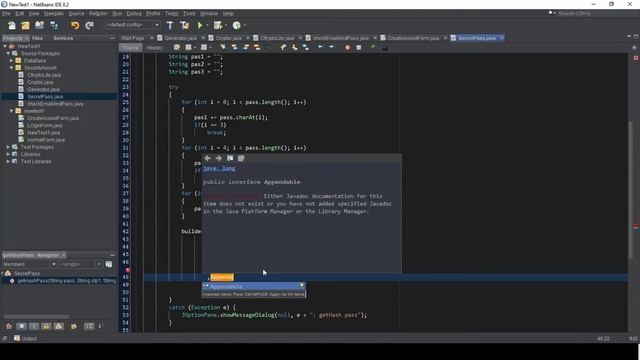Click the New File toolbar icon
The width and height of the screenshot is (640, 360).
pyautogui.click(x=12, y=25)
